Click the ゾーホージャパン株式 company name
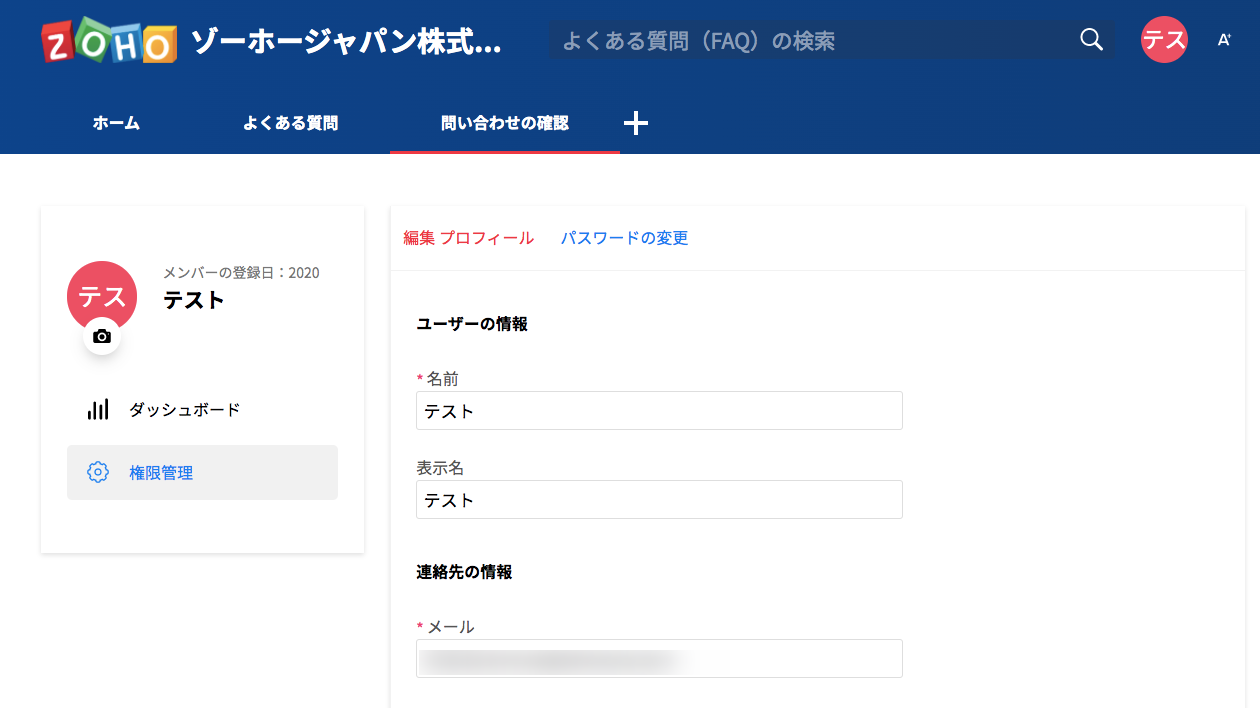Image resolution: width=1260 pixels, height=708 pixels. [346, 42]
